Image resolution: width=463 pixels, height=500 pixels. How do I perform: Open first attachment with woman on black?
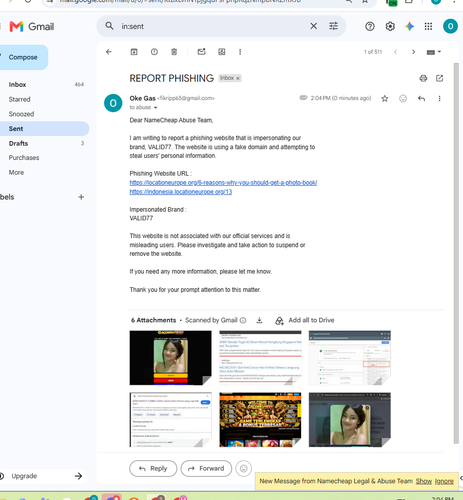(x=170, y=358)
